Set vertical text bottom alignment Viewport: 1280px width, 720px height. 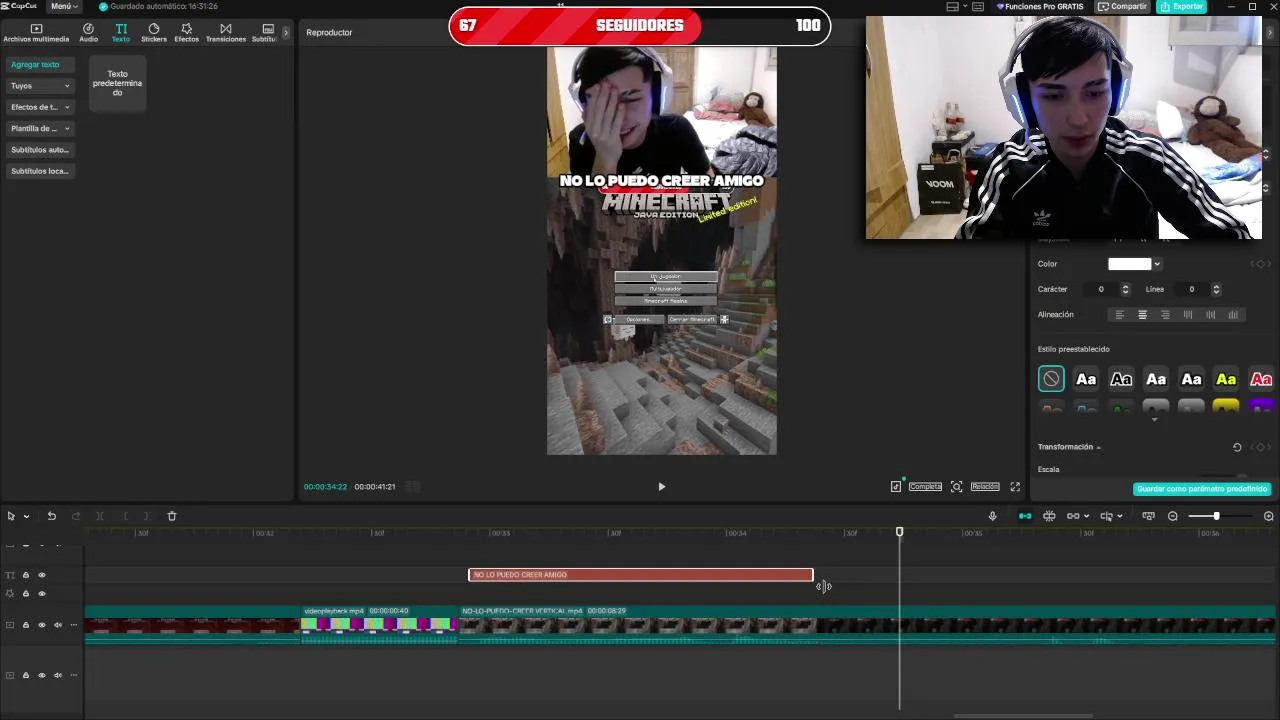(1233, 315)
